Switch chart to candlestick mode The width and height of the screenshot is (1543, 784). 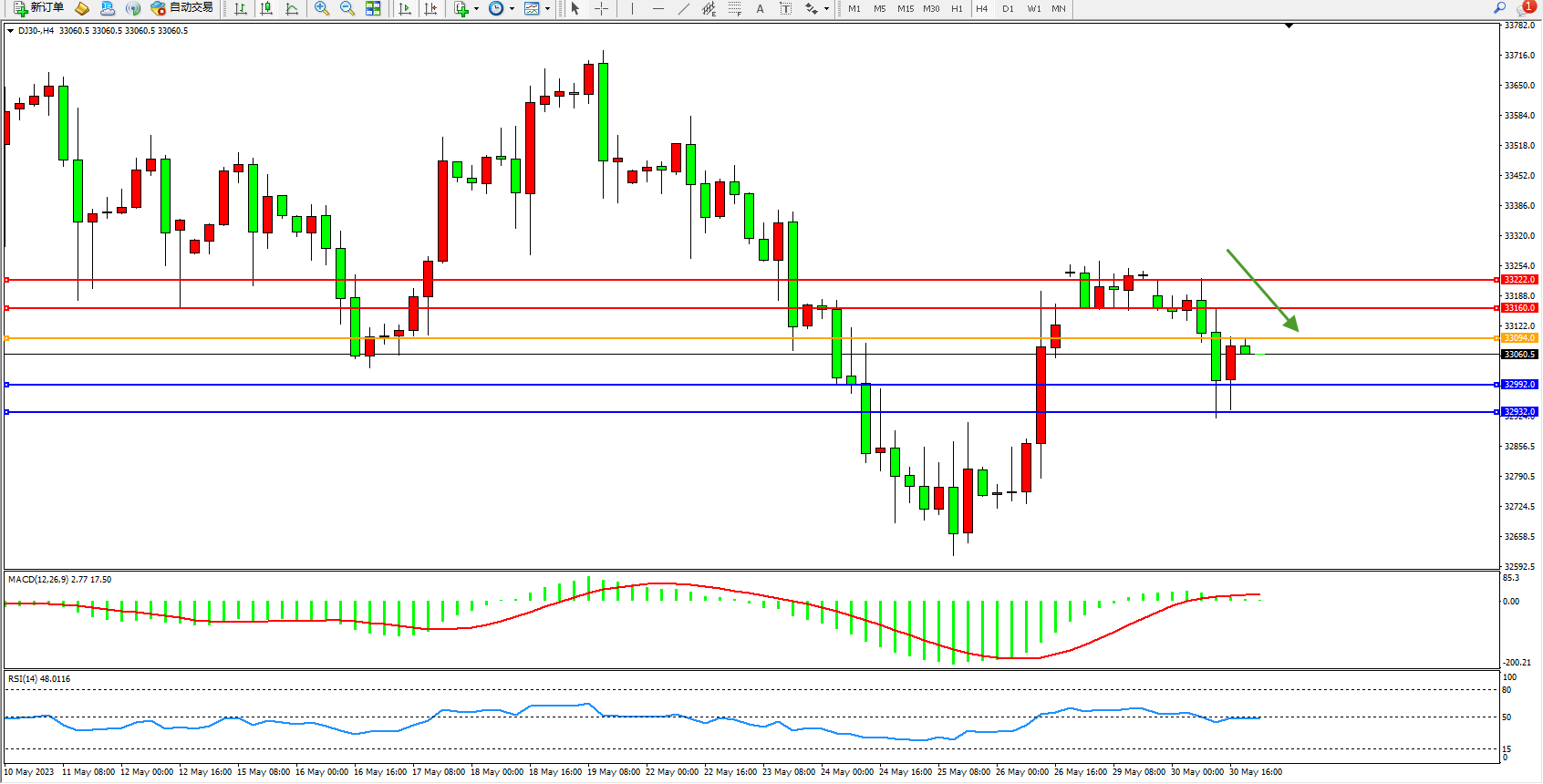[266, 8]
